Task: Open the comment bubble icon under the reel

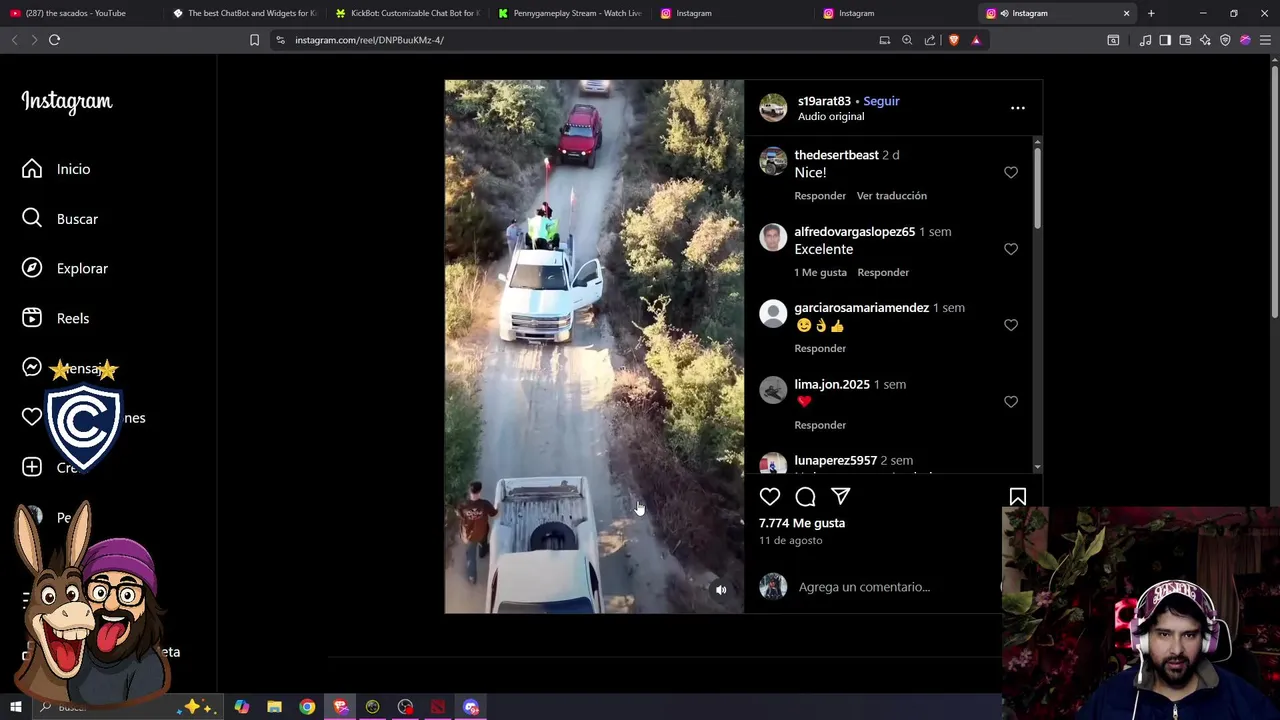Action: pos(805,496)
